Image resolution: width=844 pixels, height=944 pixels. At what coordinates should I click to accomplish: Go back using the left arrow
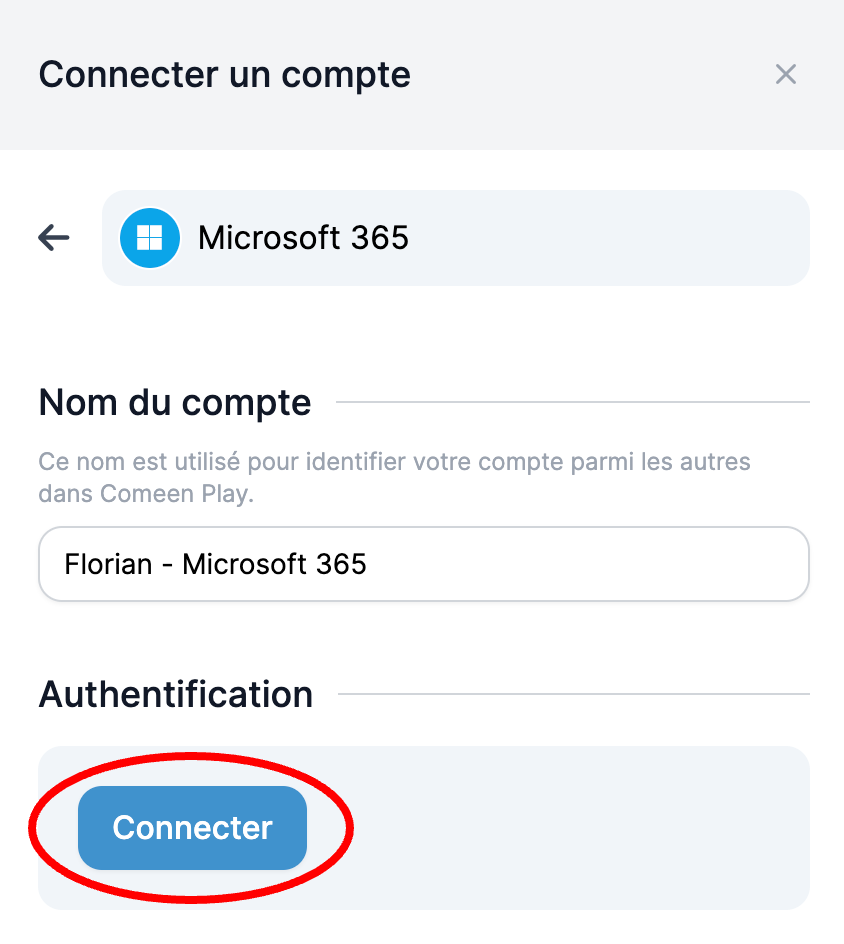point(54,237)
